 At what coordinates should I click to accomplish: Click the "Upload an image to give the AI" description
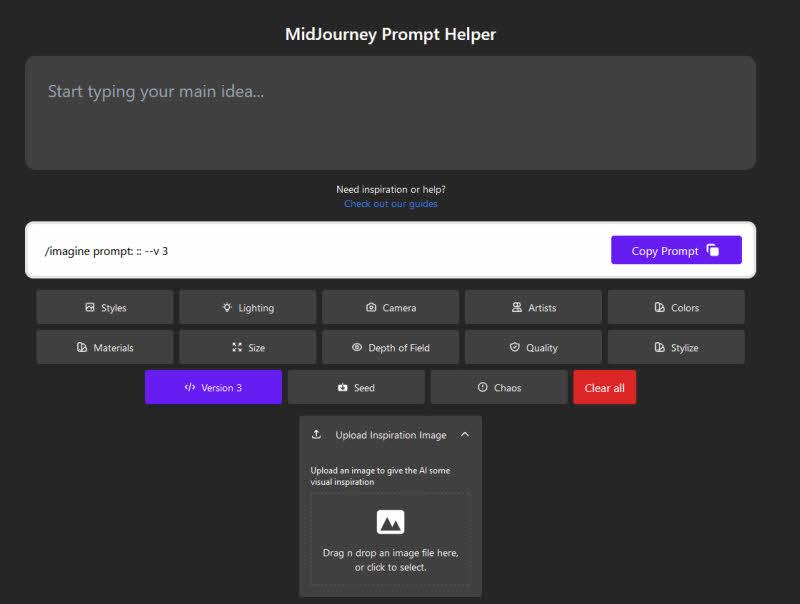click(380, 476)
